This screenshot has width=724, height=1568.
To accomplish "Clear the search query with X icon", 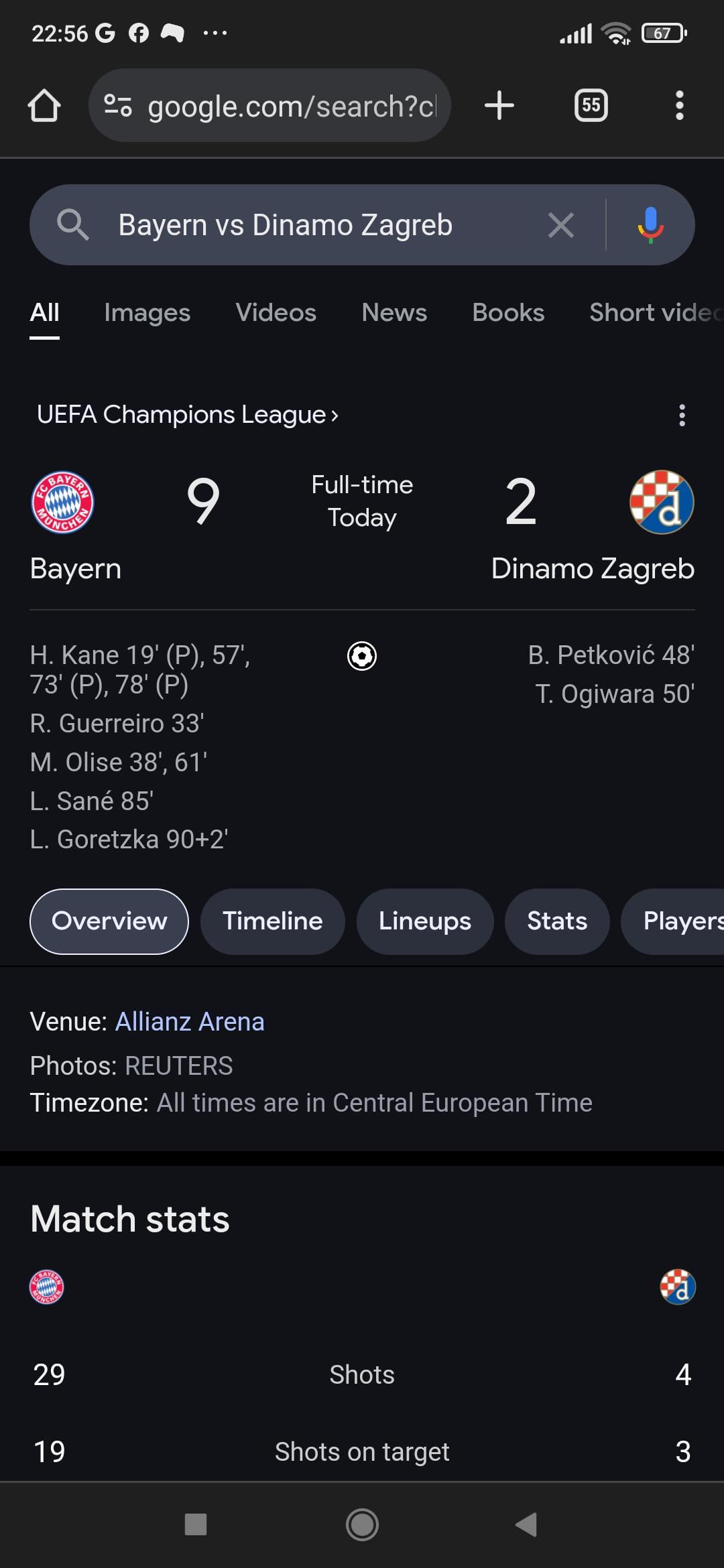I will tap(560, 225).
